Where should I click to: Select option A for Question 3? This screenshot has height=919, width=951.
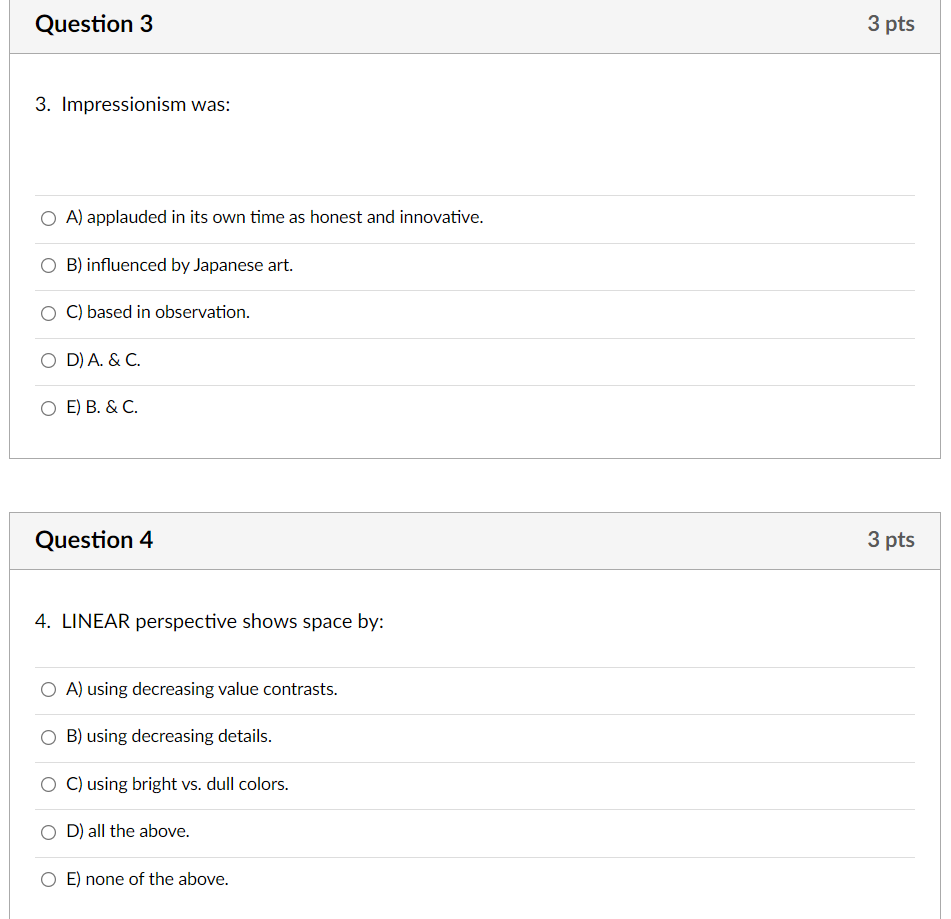[48, 218]
